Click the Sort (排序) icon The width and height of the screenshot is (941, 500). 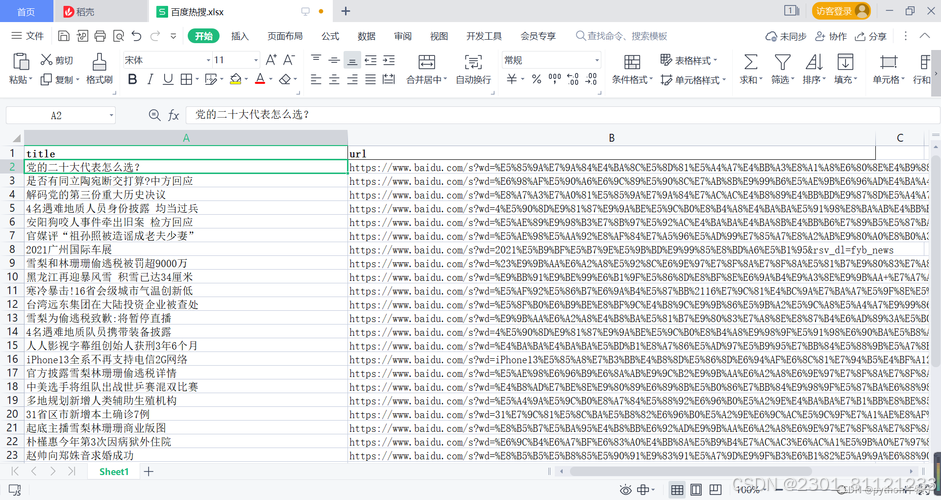(814, 69)
